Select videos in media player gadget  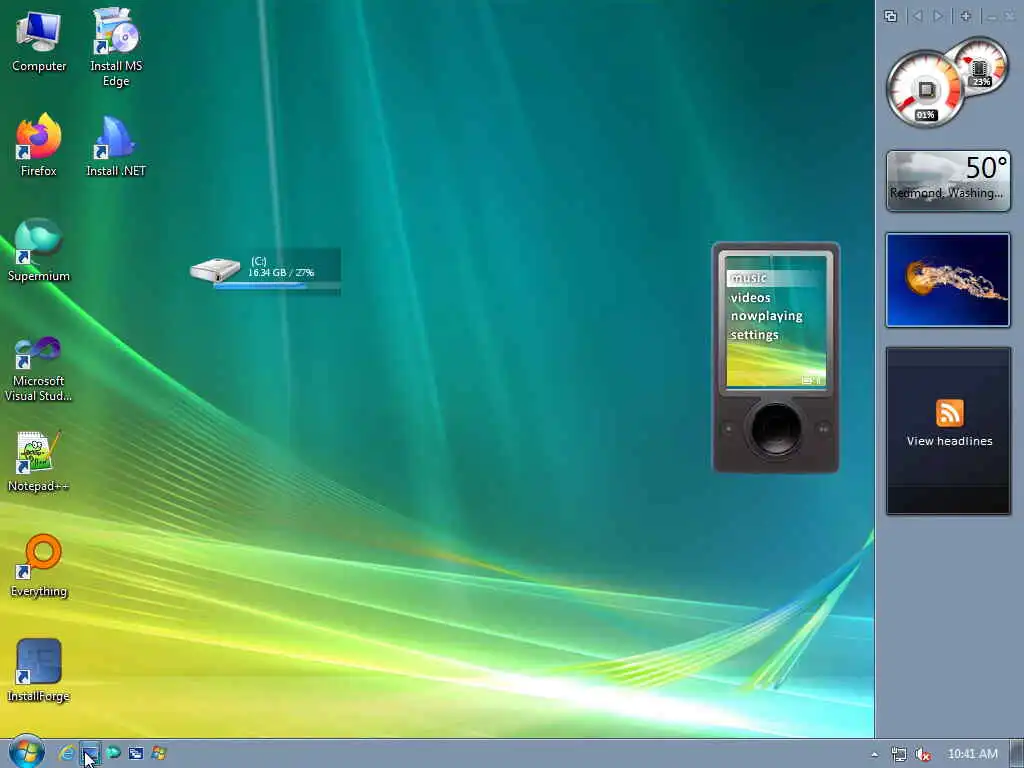[750, 297]
